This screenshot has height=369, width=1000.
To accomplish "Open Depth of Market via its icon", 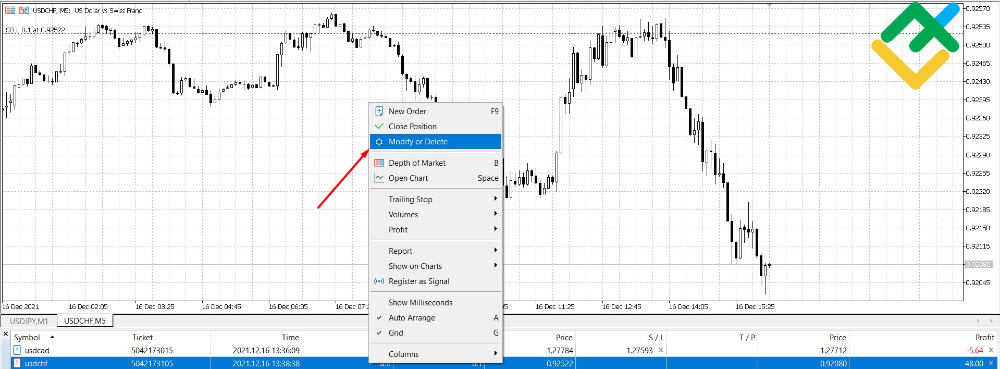I will [x=379, y=163].
